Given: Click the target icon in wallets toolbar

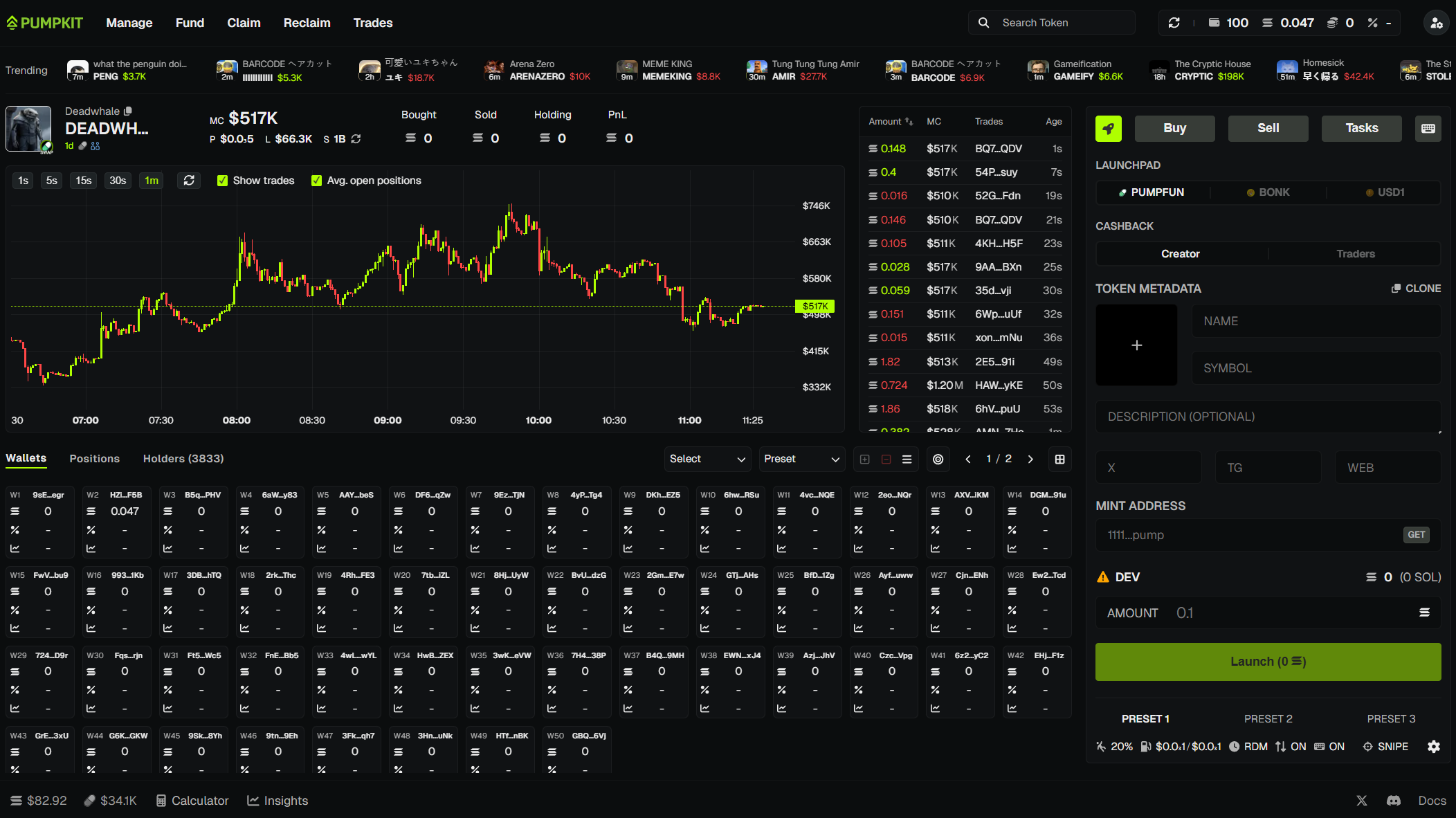Looking at the screenshot, I should (938, 460).
